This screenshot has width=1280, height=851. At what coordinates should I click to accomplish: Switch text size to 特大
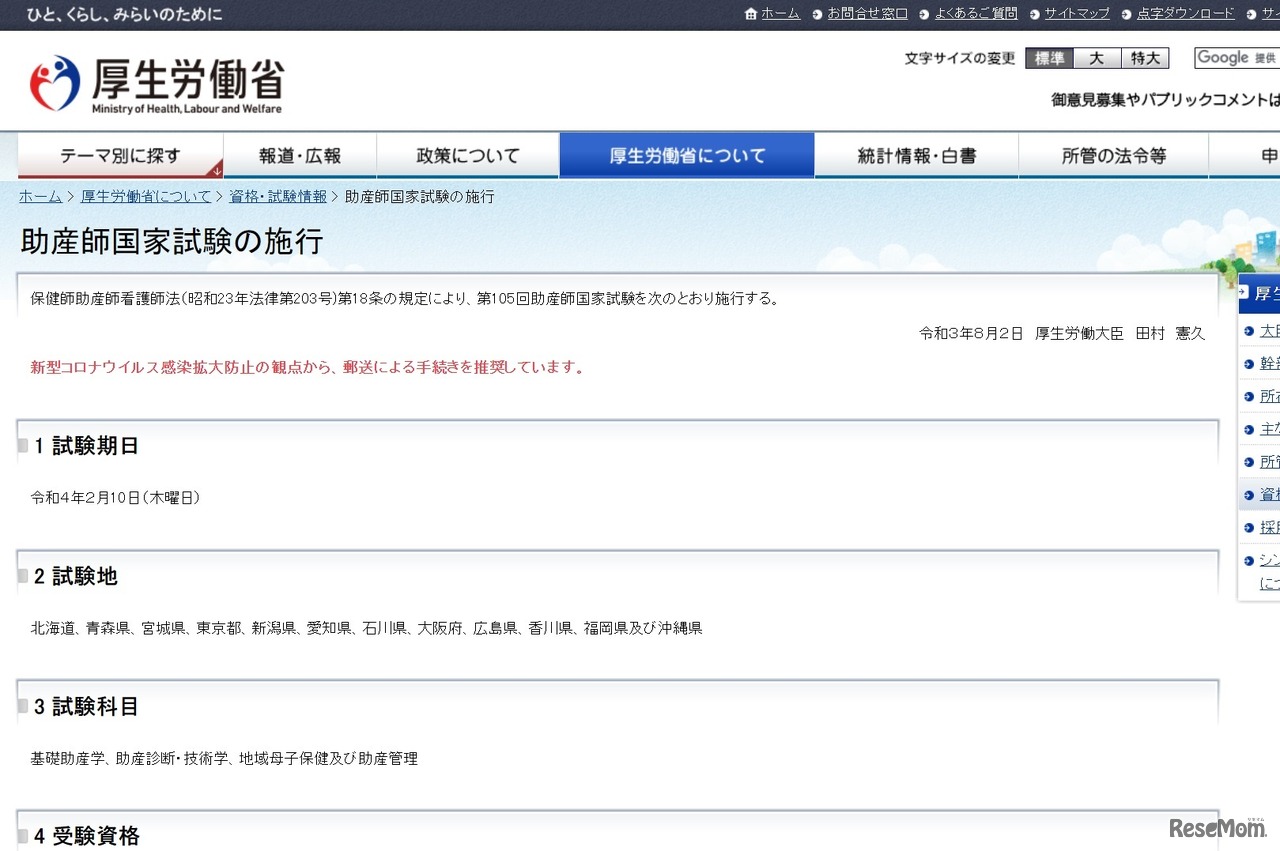(x=1145, y=58)
